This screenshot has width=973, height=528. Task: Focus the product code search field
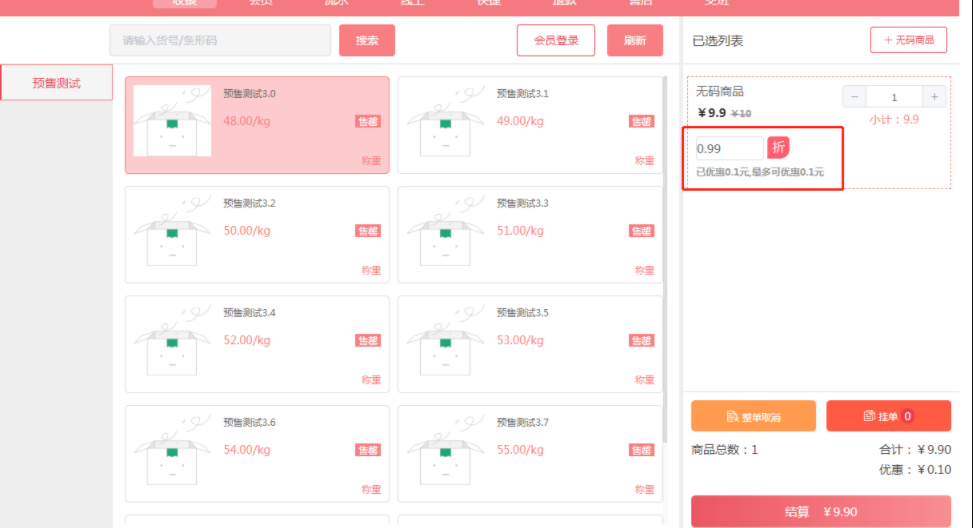(220, 40)
